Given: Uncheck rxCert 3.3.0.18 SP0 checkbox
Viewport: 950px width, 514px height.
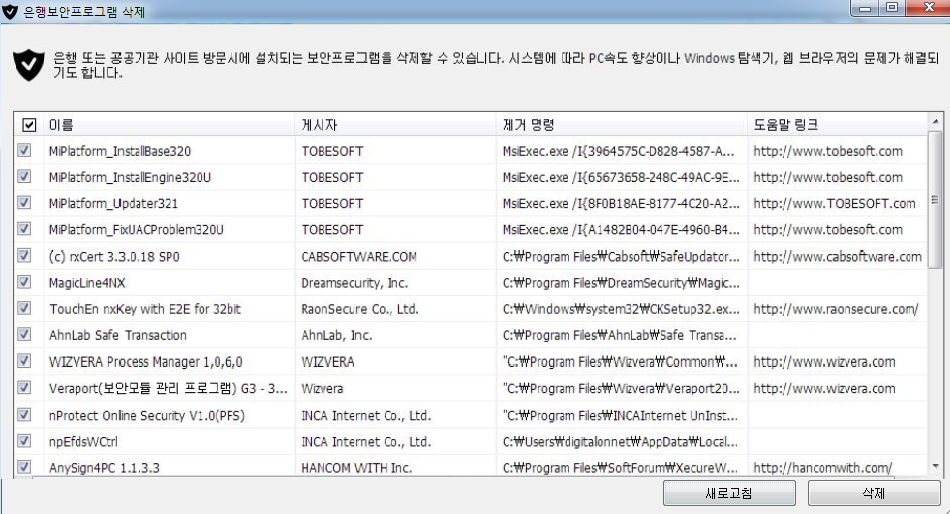Looking at the screenshot, I should (24, 256).
